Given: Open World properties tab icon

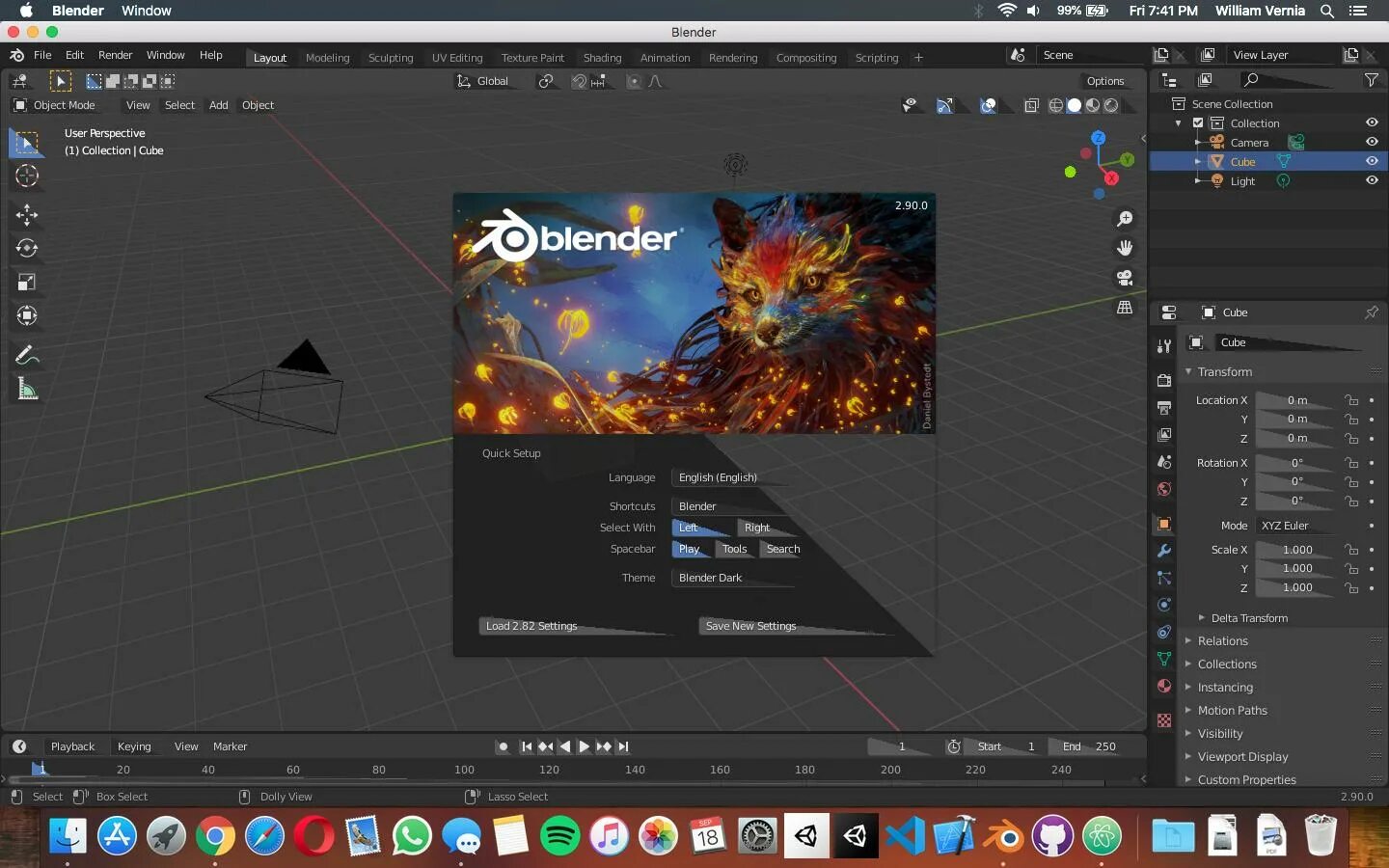Looking at the screenshot, I should click(x=1164, y=489).
